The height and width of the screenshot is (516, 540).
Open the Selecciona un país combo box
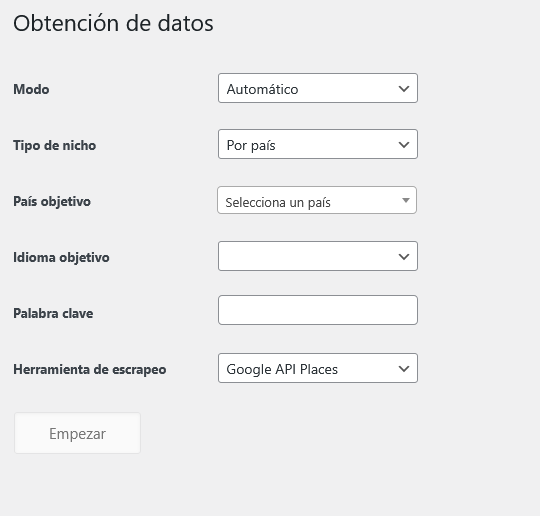317,200
